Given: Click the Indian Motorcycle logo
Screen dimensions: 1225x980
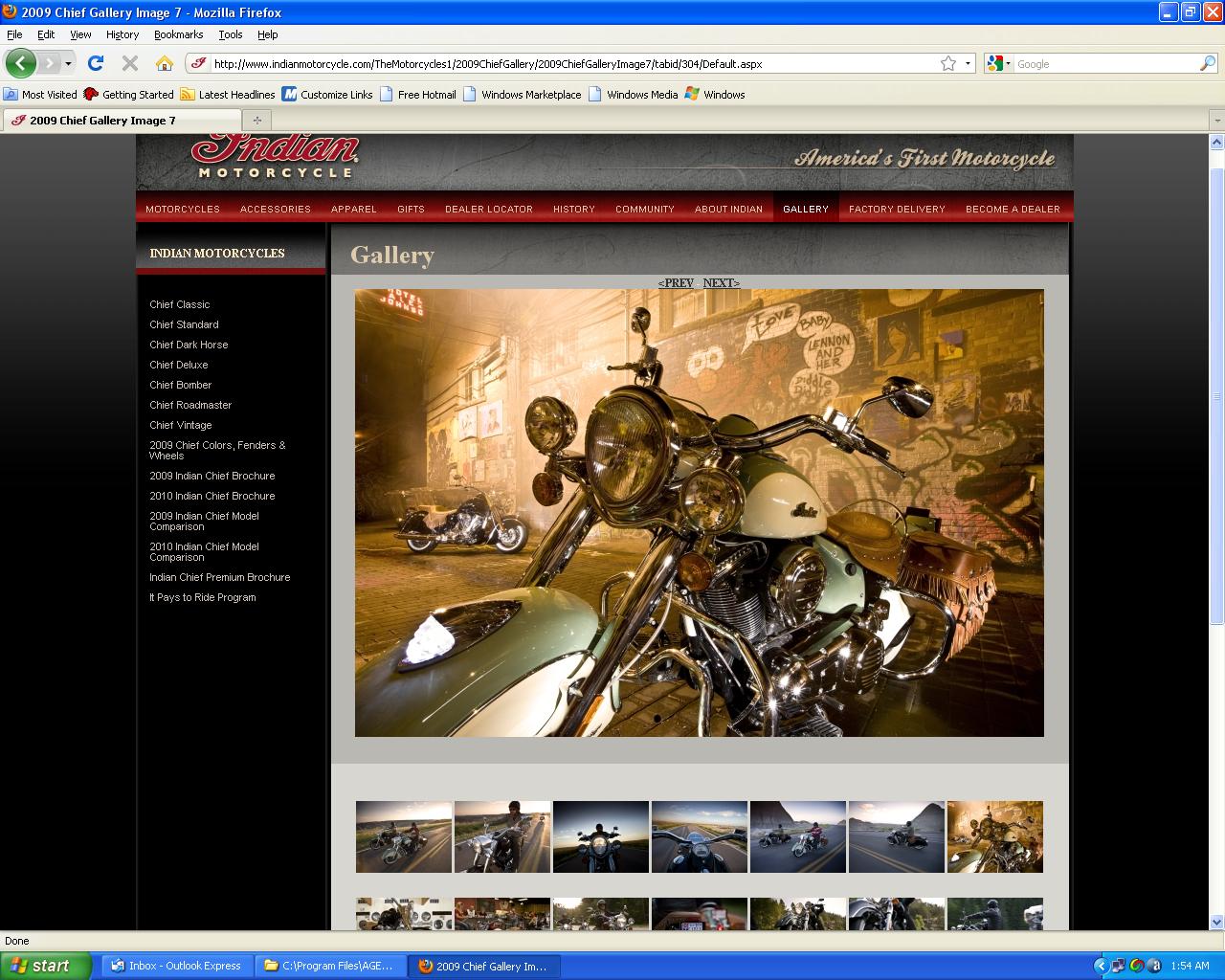Looking at the screenshot, I should click(275, 155).
